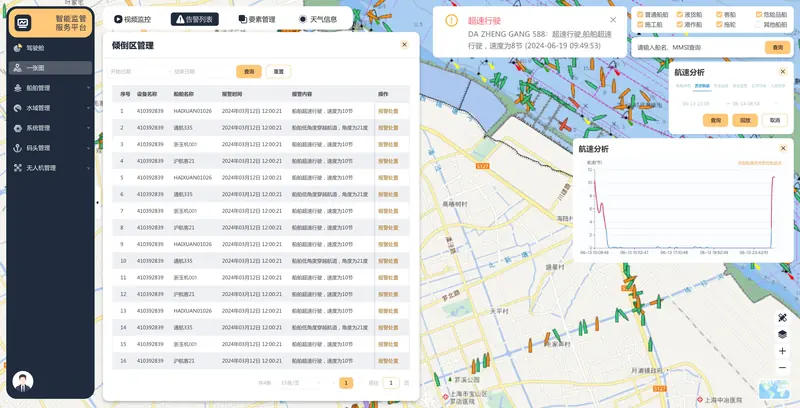Dismiss the 超速行驶 alert notification
Viewport: 800px width, 408px height.
pyautogui.click(x=613, y=20)
